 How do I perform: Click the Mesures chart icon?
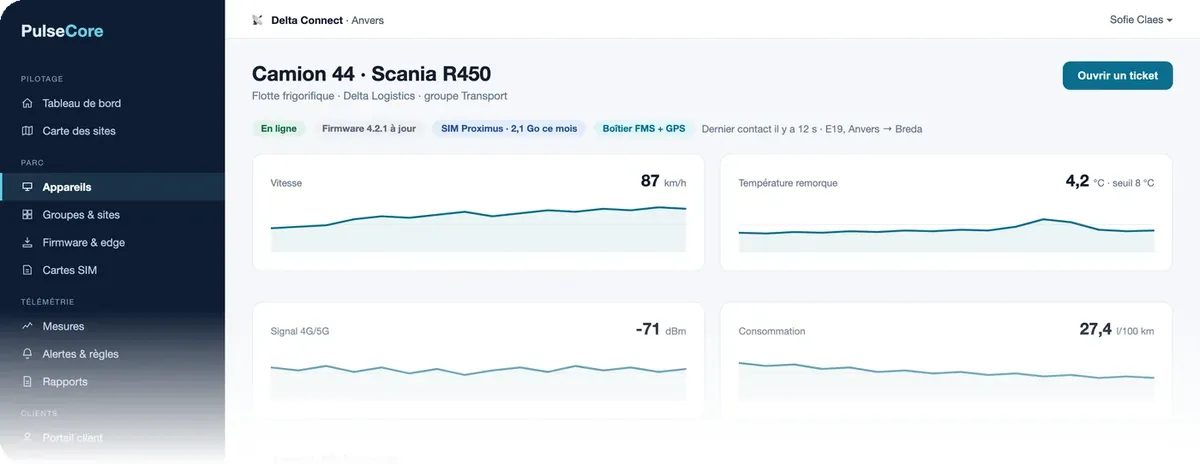(27, 326)
